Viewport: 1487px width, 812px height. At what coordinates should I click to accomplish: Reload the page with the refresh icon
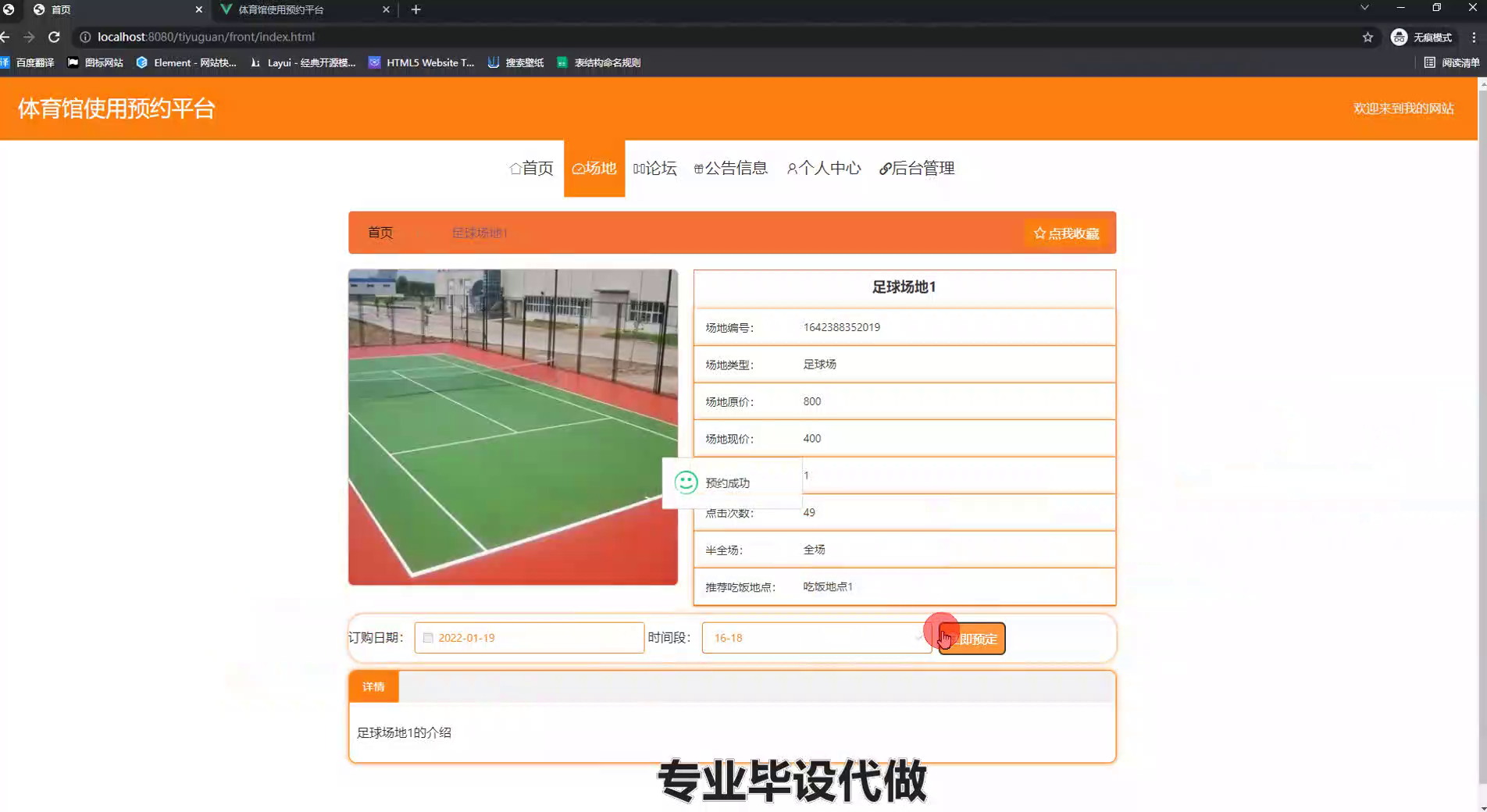54,37
